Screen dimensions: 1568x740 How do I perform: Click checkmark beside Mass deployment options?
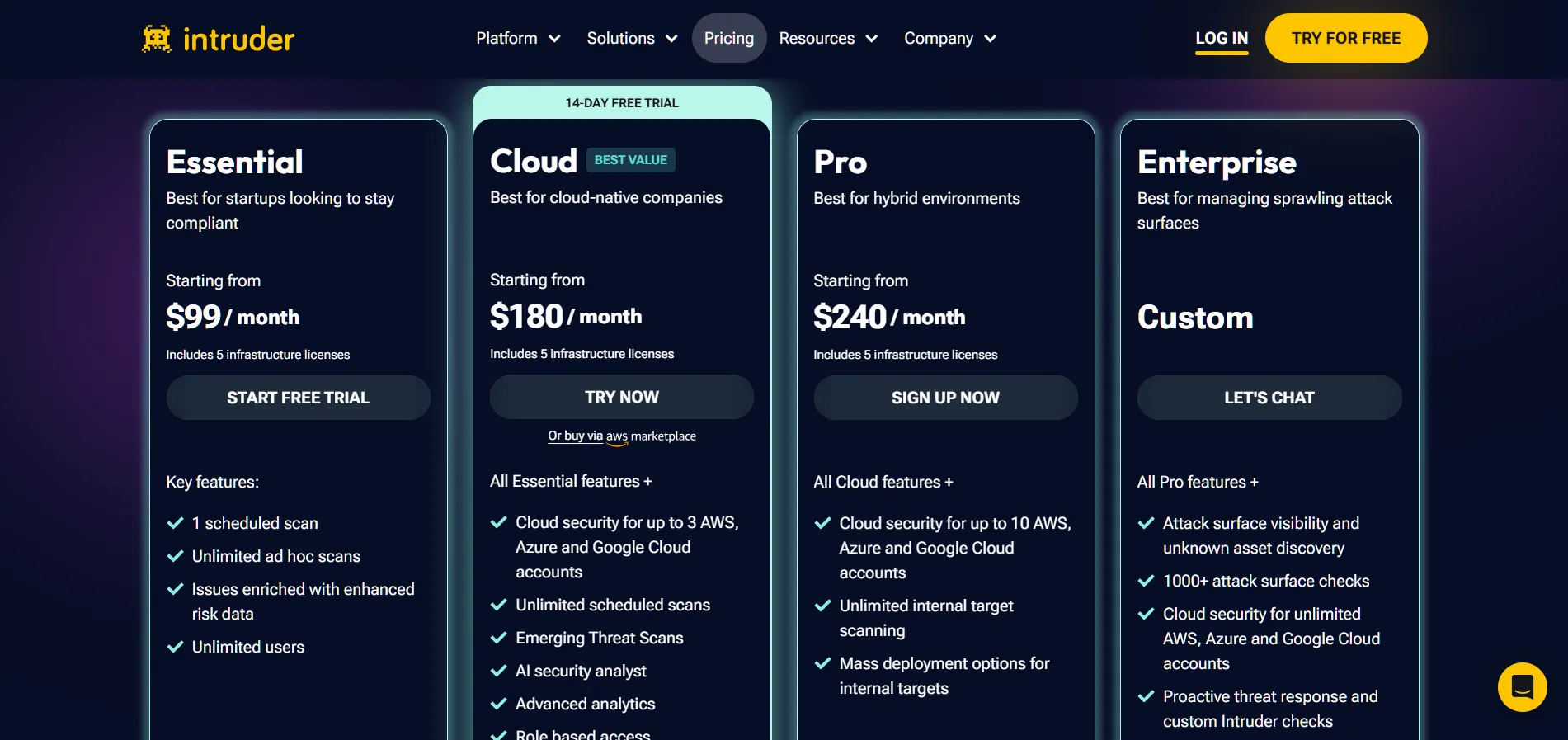pyautogui.click(x=822, y=663)
